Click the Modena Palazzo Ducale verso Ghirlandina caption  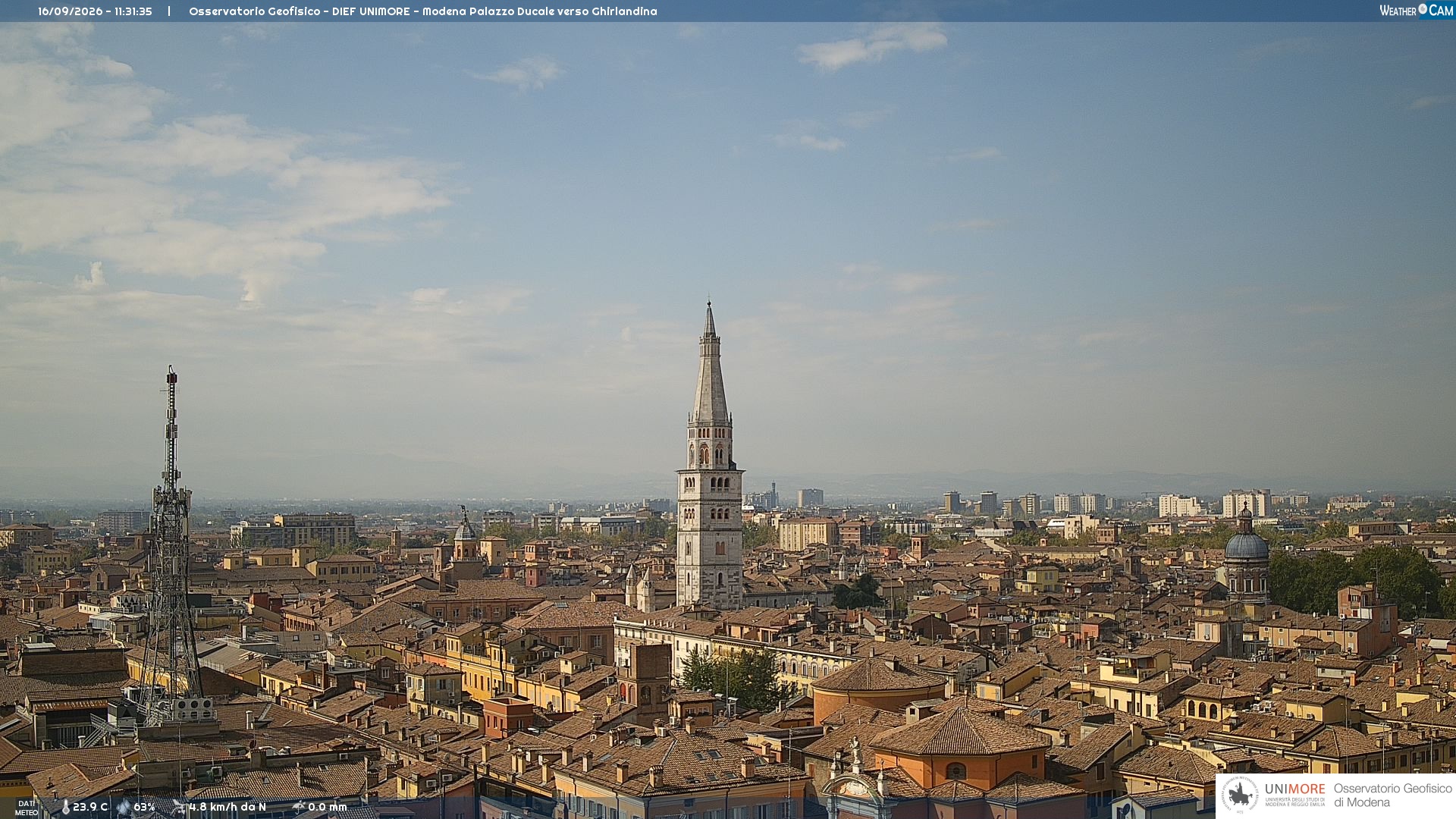click(x=540, y=11)
